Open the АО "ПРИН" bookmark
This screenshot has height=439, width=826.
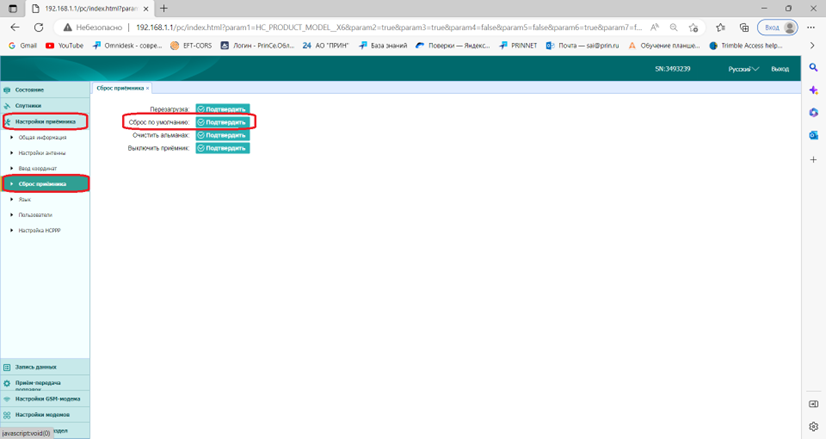tap(326, 46)
